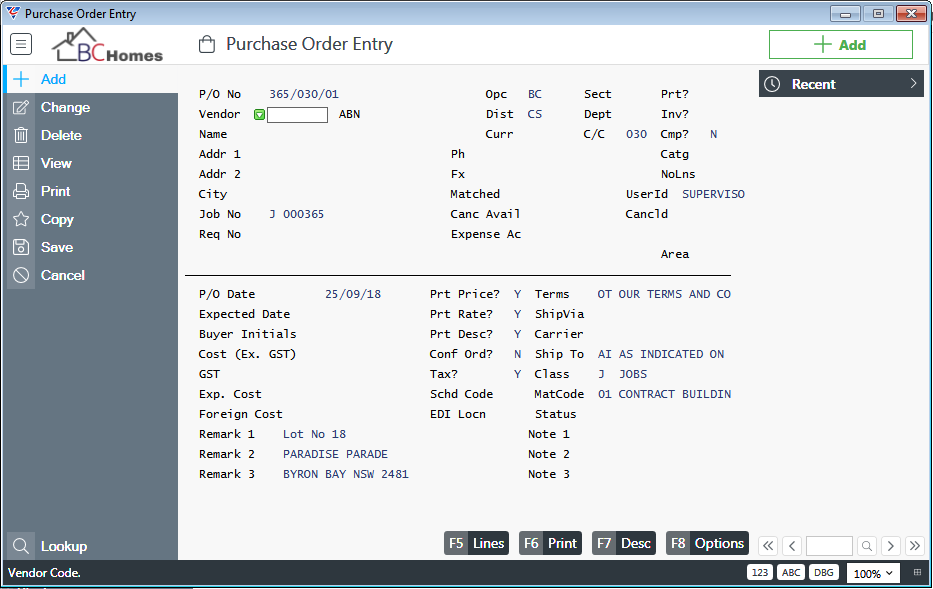
Task: Toggle the ABC status bar button
Action: tap(791, 572)
